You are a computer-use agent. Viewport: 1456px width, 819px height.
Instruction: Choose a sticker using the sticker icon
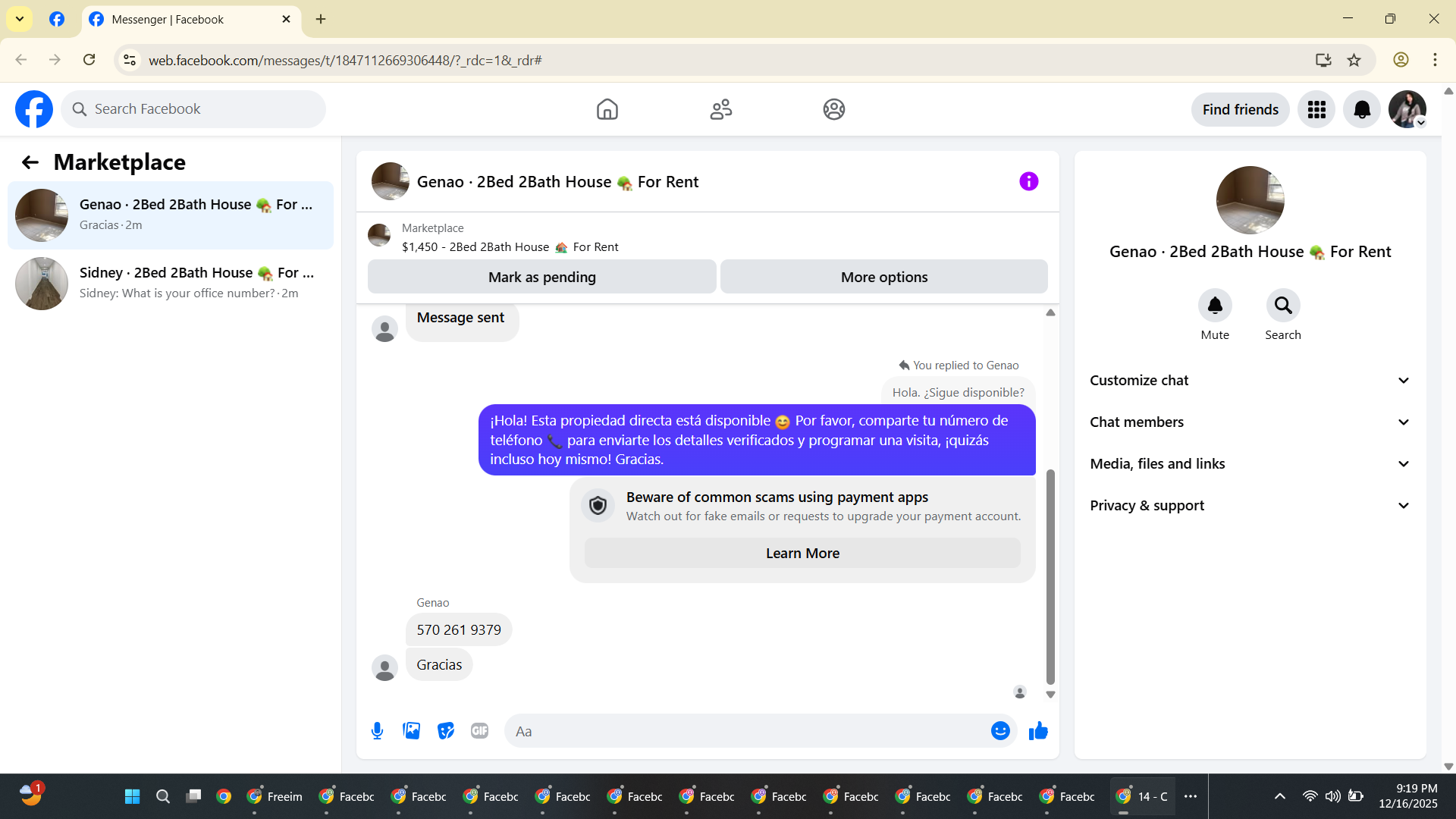click(x=446, y=731)
